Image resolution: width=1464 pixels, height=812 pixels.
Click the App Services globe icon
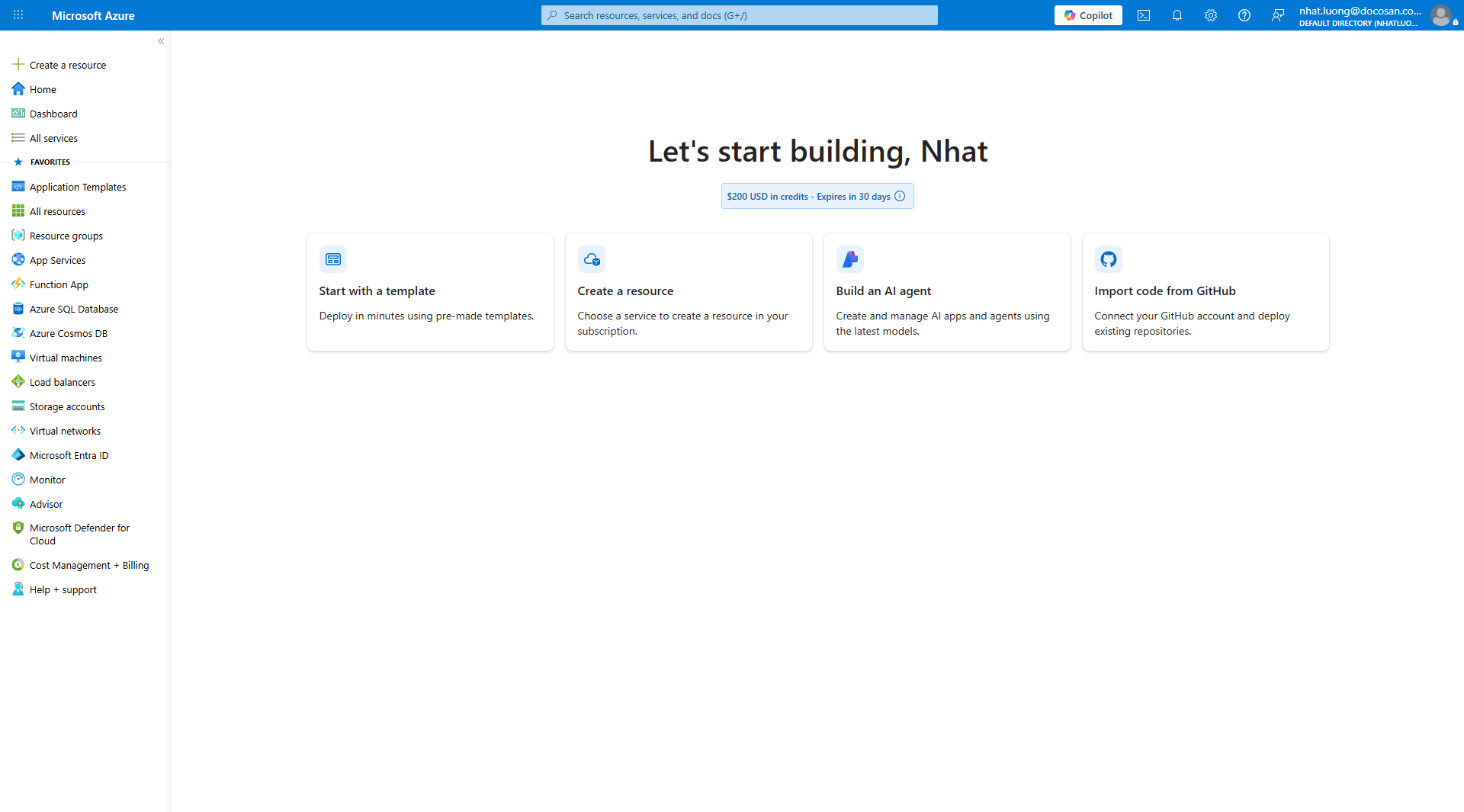click(x=18, y=260)
